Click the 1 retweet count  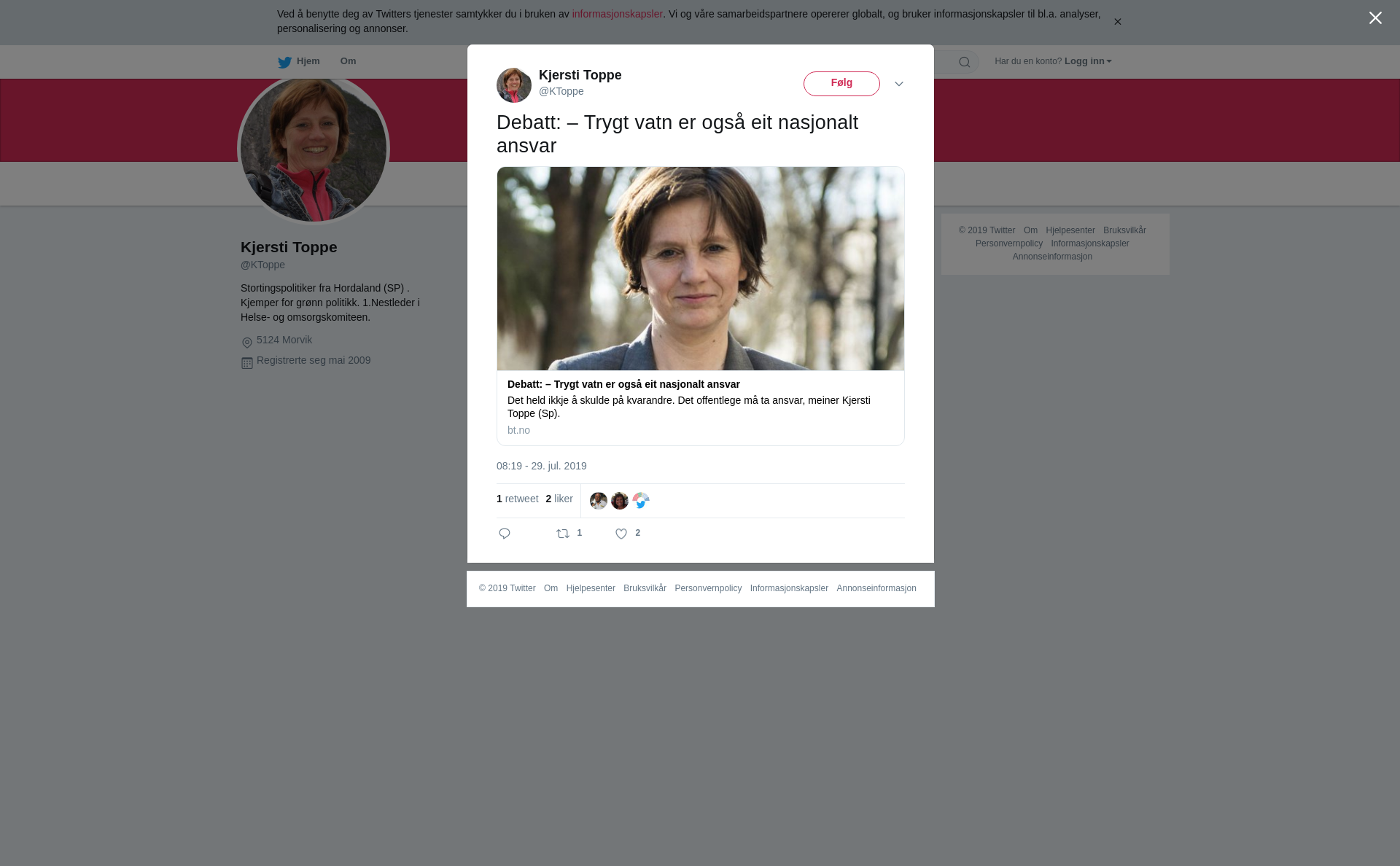point(517,499)
